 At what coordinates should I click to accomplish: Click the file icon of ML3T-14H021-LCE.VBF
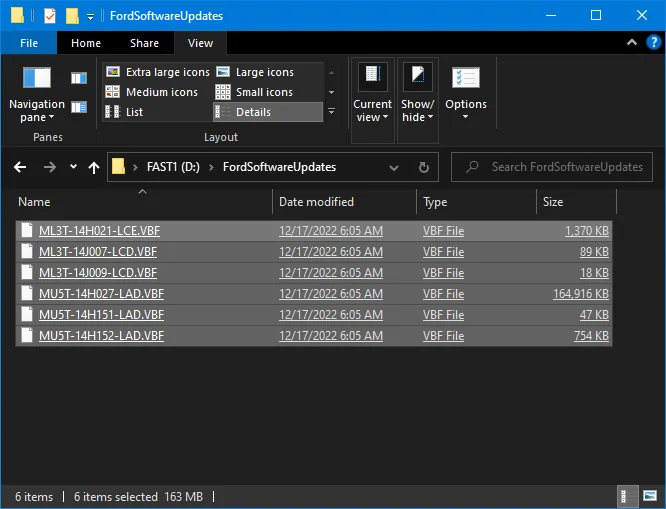(28, 231)
